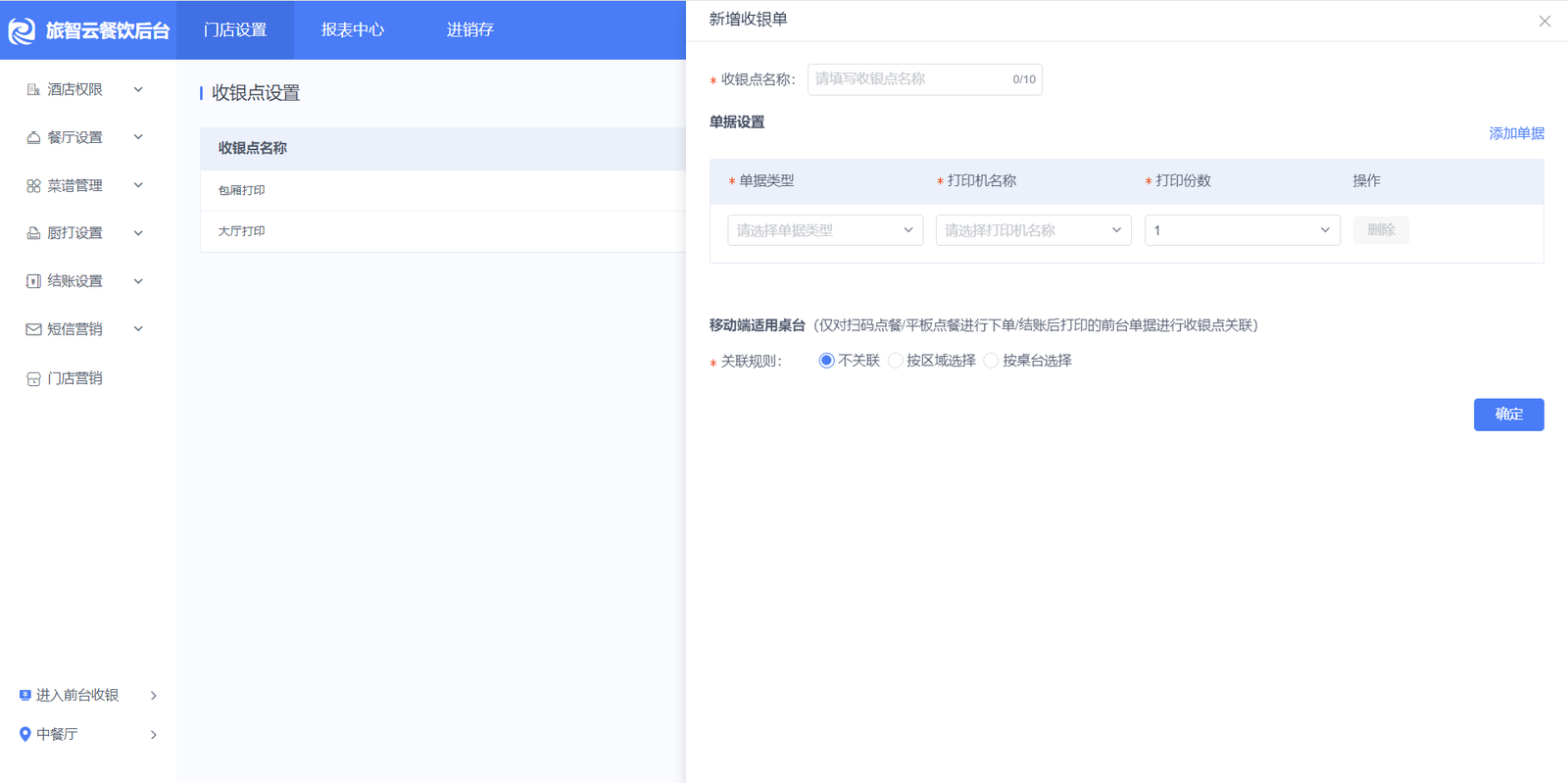Switch to the 门店设置 tab

[x=235, y=30]
